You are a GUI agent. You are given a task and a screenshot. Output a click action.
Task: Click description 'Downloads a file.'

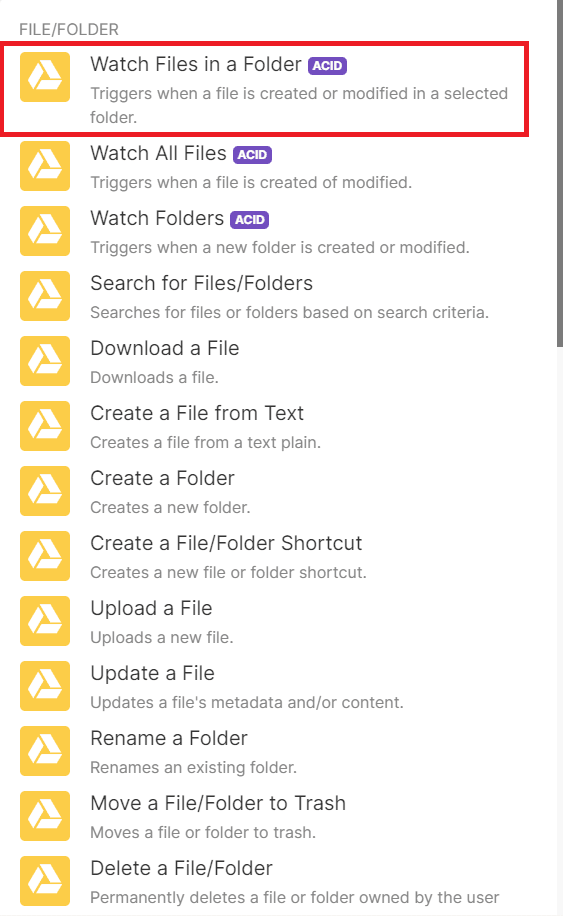point(154,377)
